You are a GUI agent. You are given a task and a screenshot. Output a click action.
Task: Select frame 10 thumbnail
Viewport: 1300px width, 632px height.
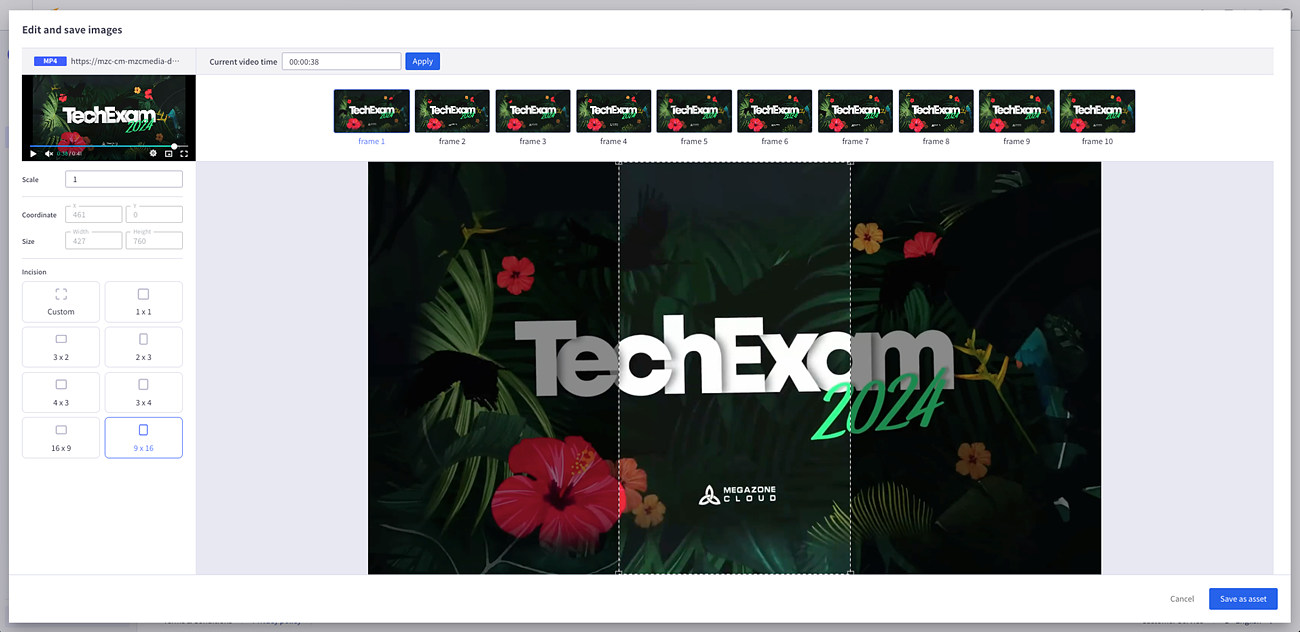point(1097,111)
